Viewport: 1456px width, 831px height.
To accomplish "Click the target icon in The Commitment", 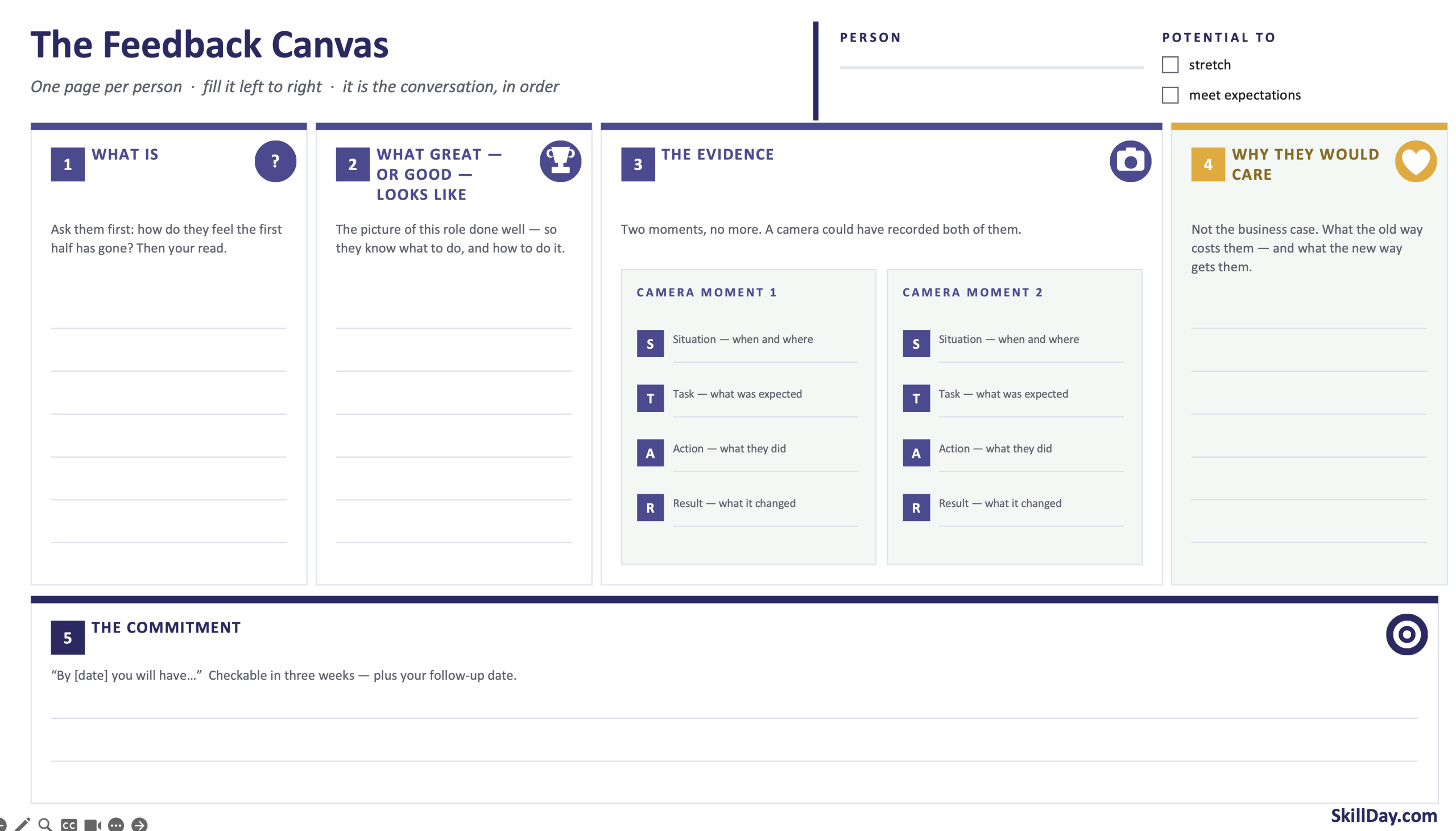I will tap(1407, 635).
